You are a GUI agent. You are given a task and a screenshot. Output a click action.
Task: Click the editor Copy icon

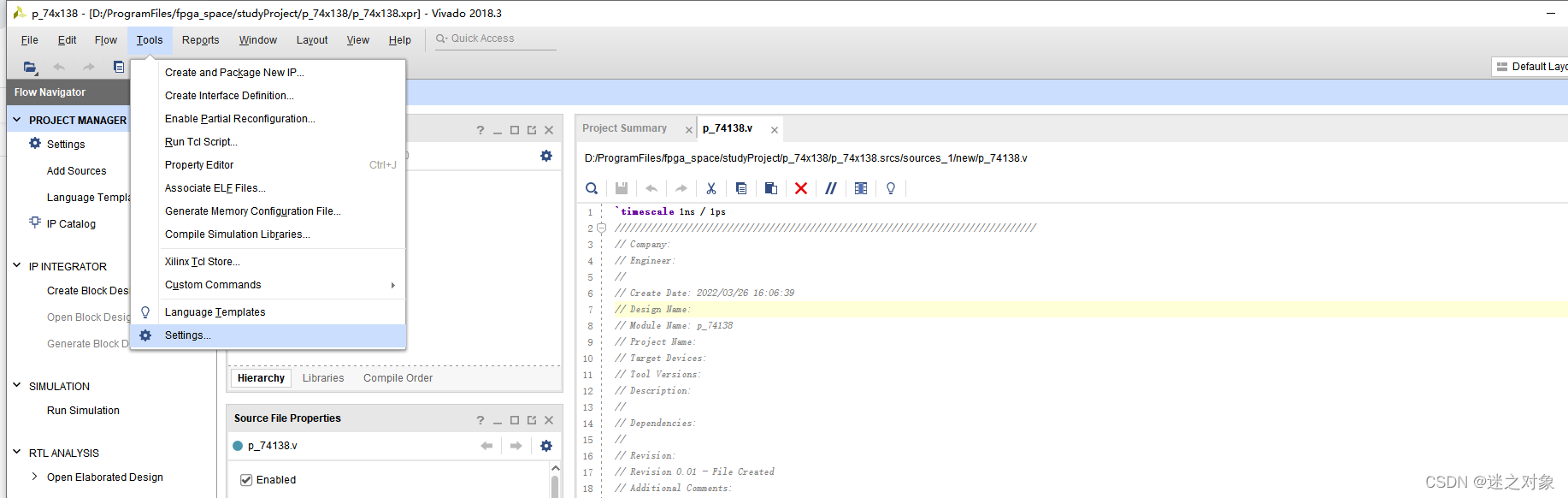point(741,188)
